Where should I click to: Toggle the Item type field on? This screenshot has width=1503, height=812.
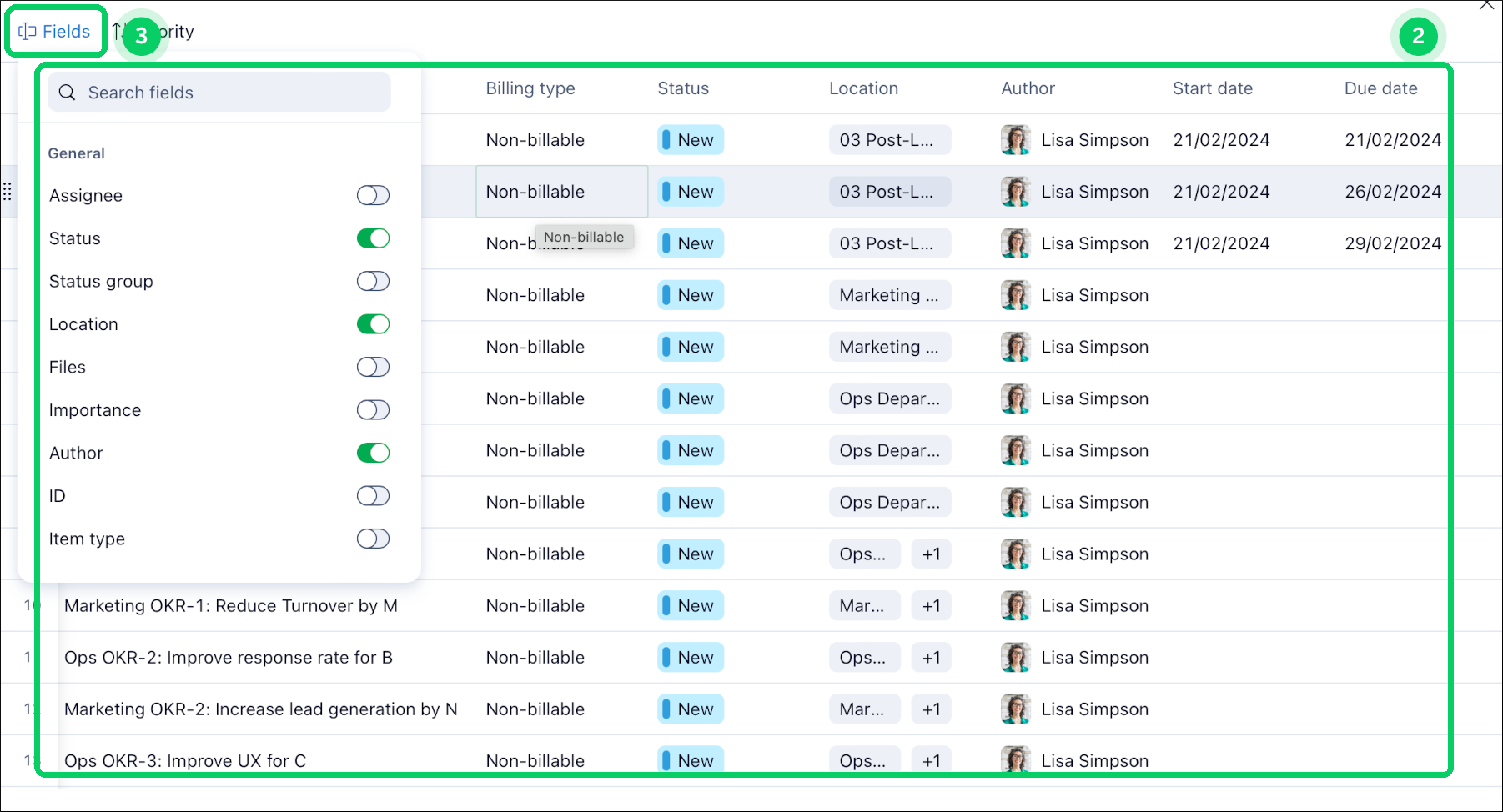[374, 539]
